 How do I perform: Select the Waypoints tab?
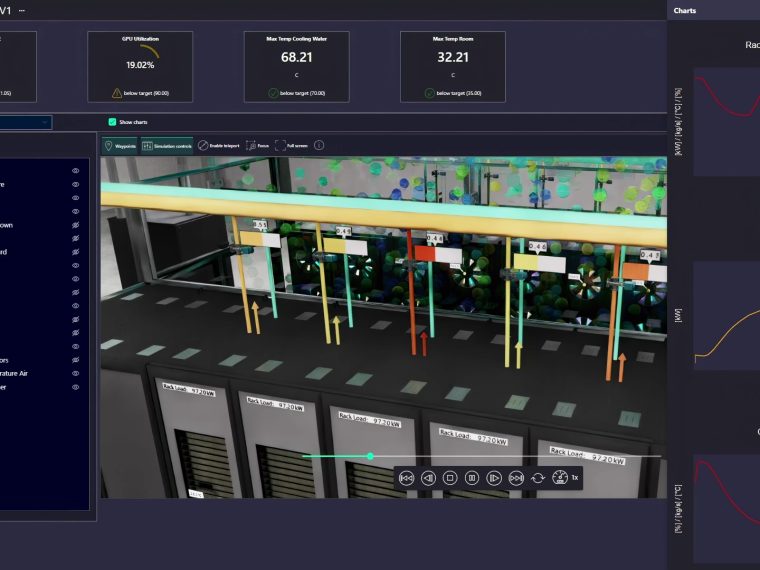(x=120, y=145)
